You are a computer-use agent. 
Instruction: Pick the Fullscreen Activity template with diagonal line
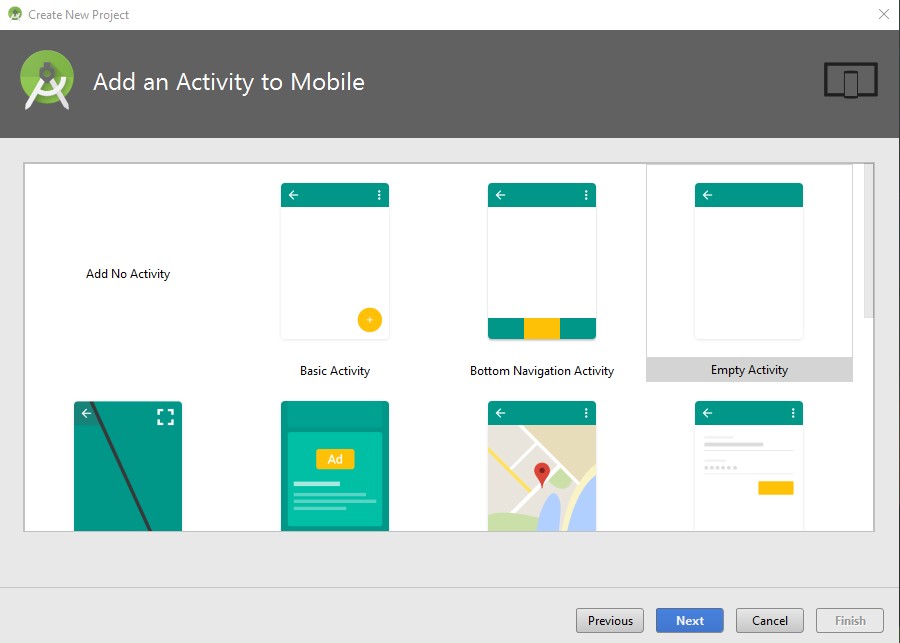coord(128,466)
